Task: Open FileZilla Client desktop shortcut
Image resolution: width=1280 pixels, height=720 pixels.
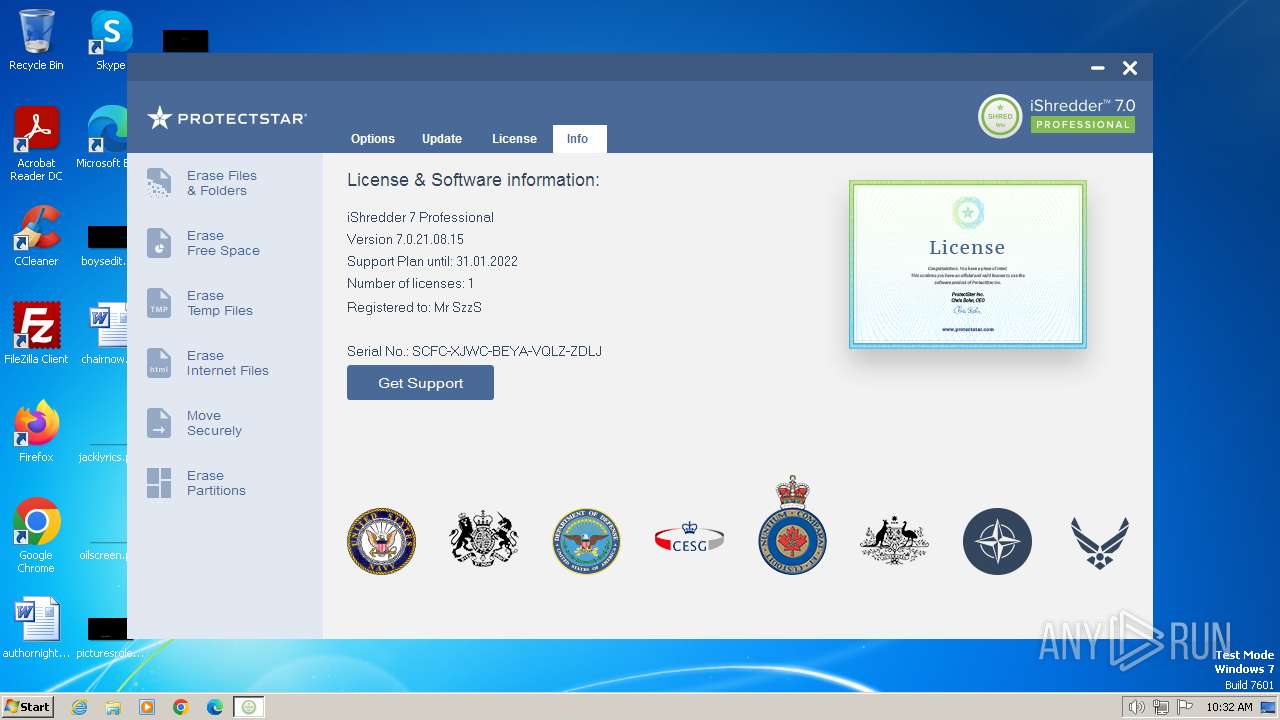Action: point(36,334)
